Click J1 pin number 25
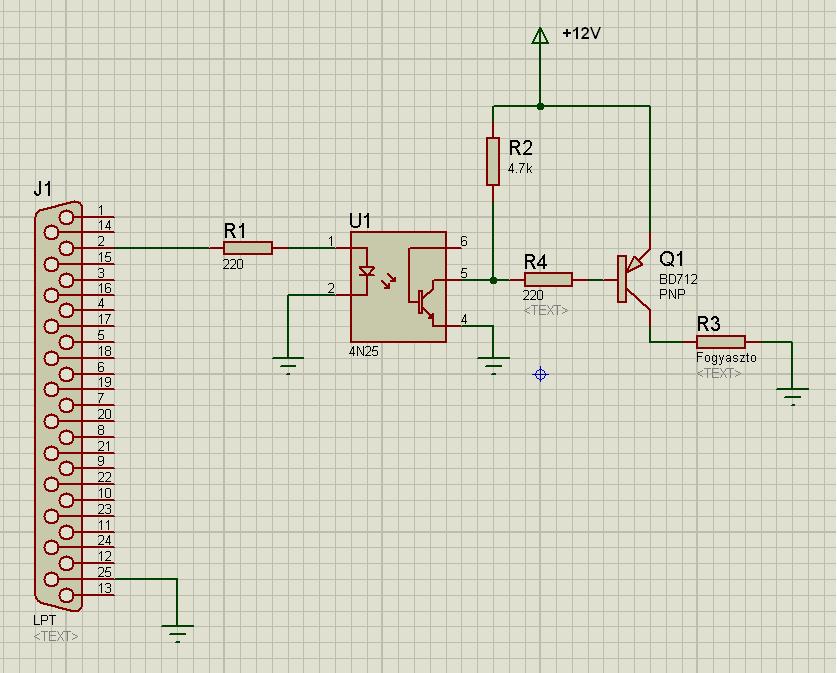Viewport: 837px width, 673px height. click(x=105, y=572)
